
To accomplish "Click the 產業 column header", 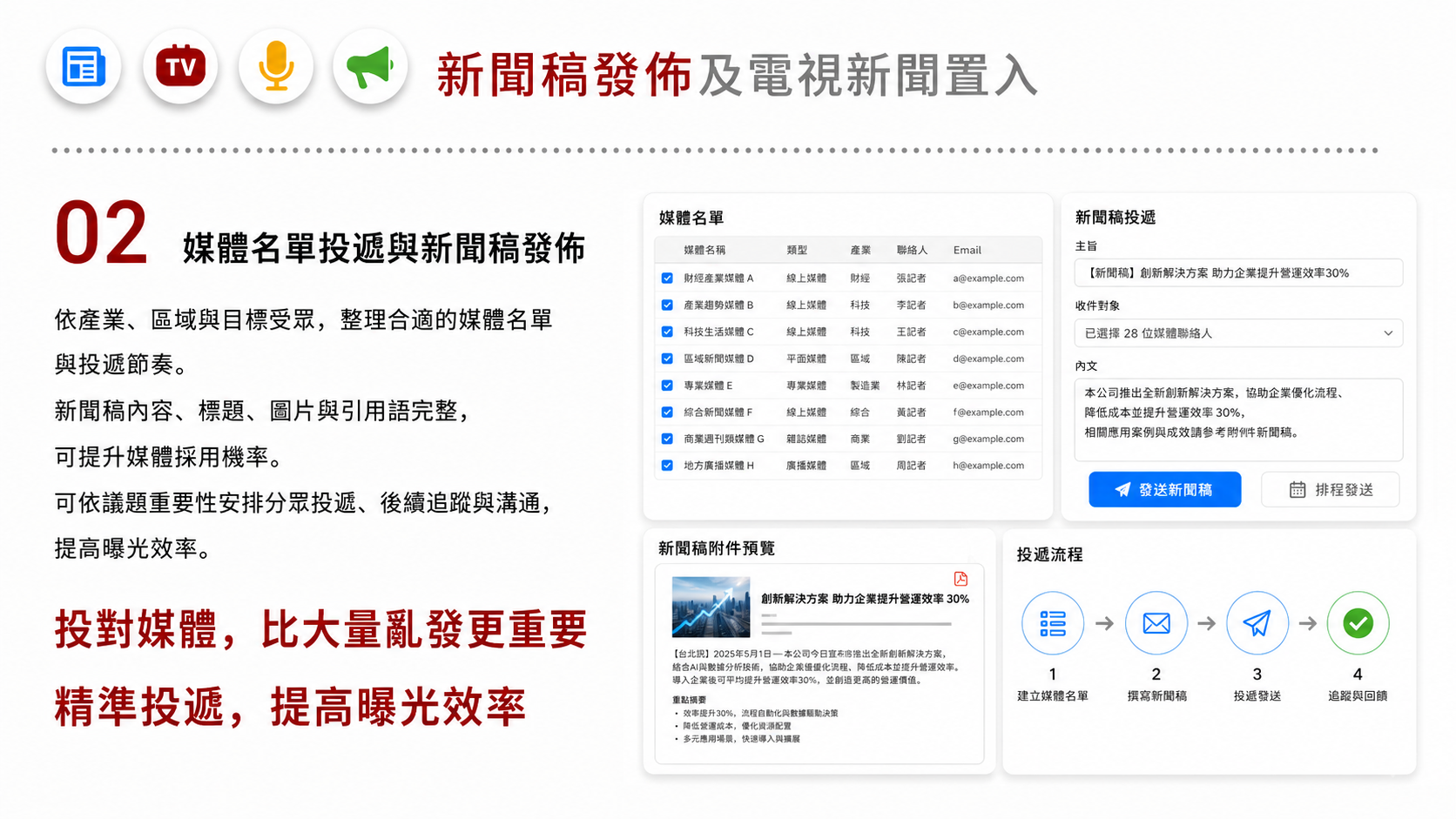I will point(860,250).
